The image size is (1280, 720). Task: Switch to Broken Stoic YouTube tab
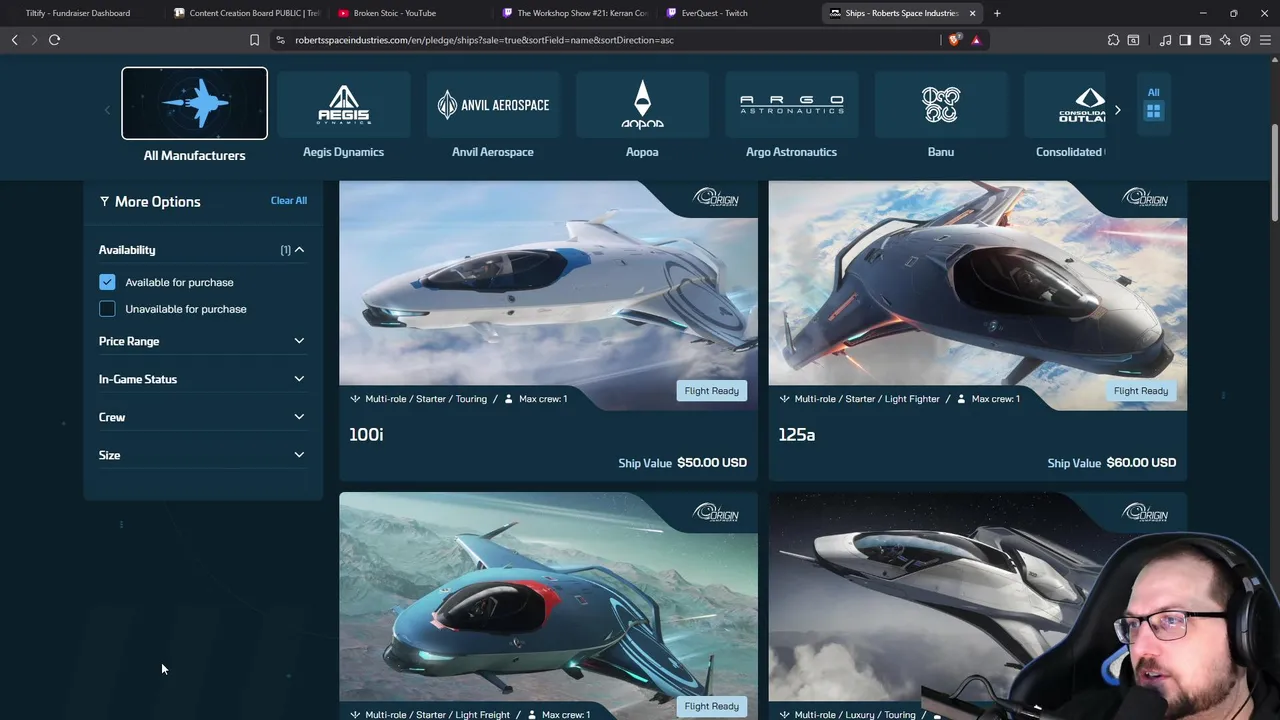tap(410, 13)
